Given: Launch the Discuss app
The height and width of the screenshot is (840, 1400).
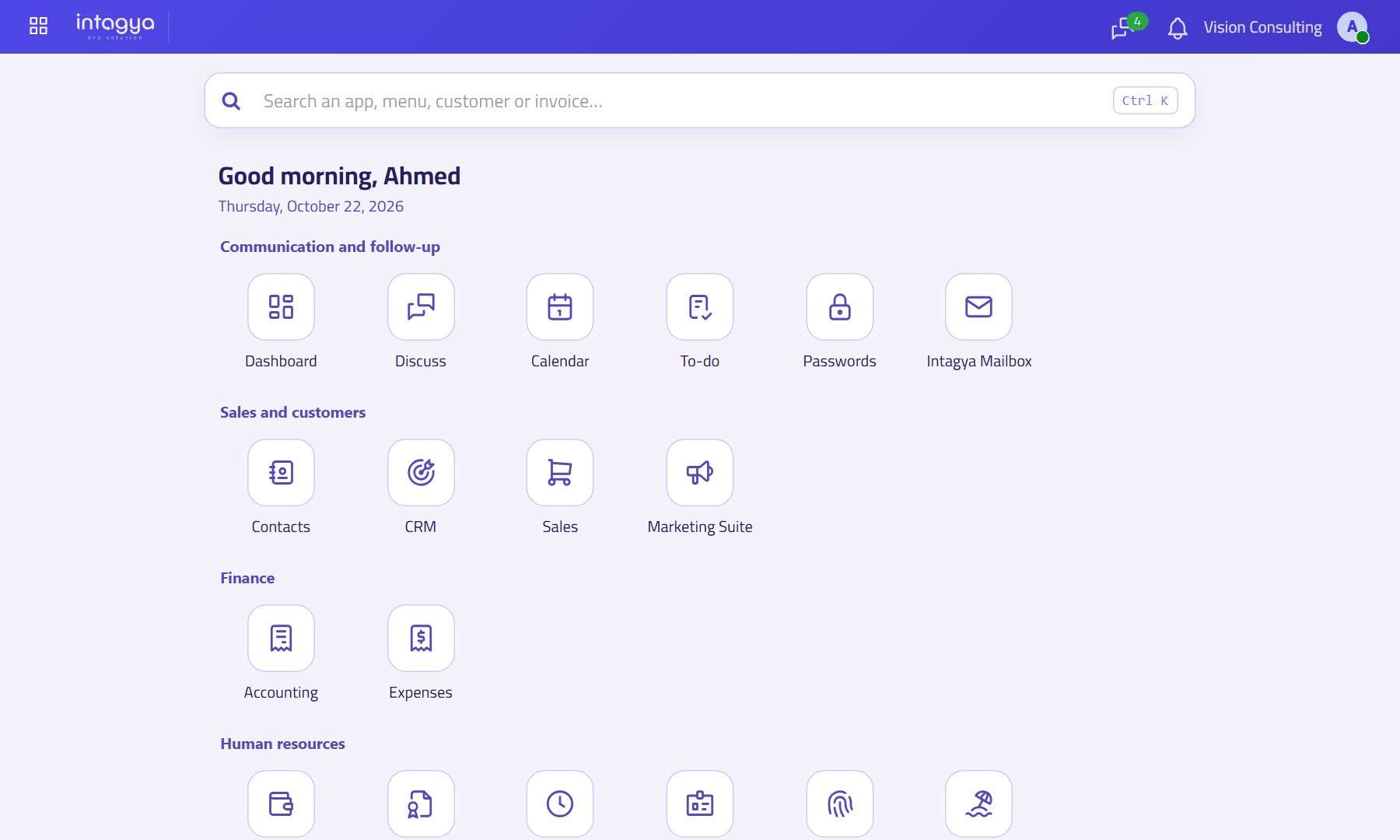Looking at the screenshot, I should tap(421, 306).
